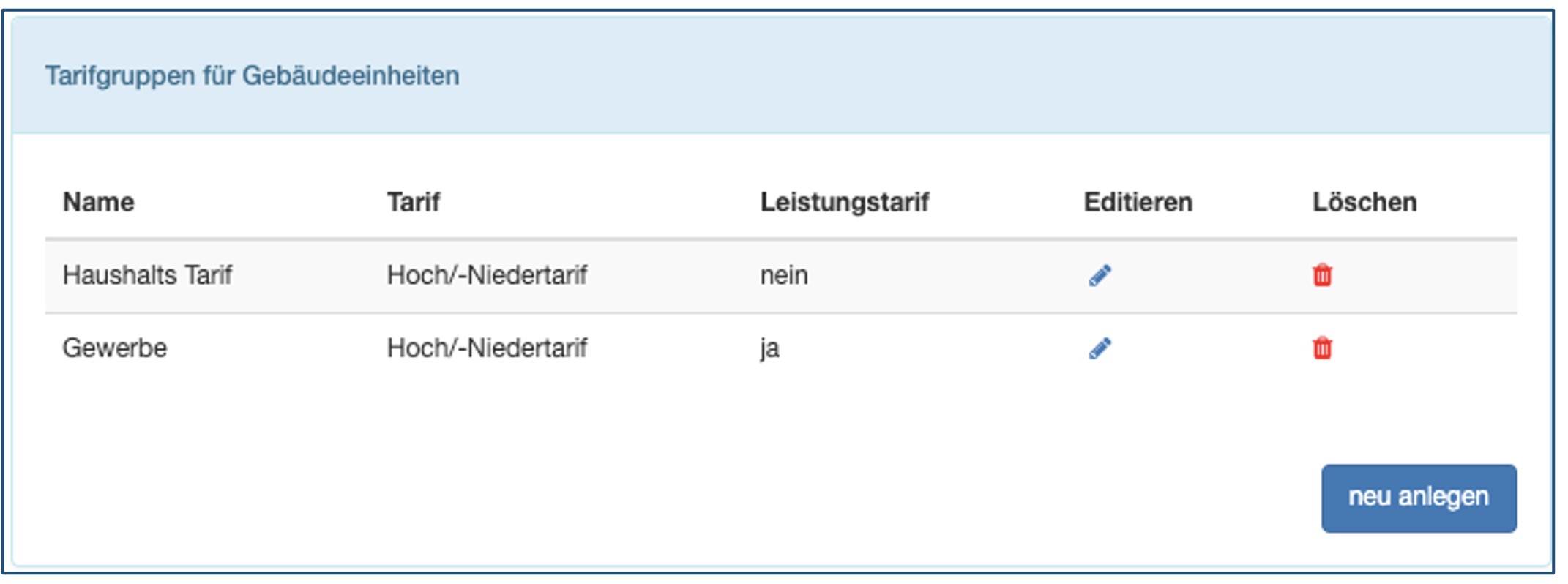Click the 'Tarif' column header

click(414, 202)
